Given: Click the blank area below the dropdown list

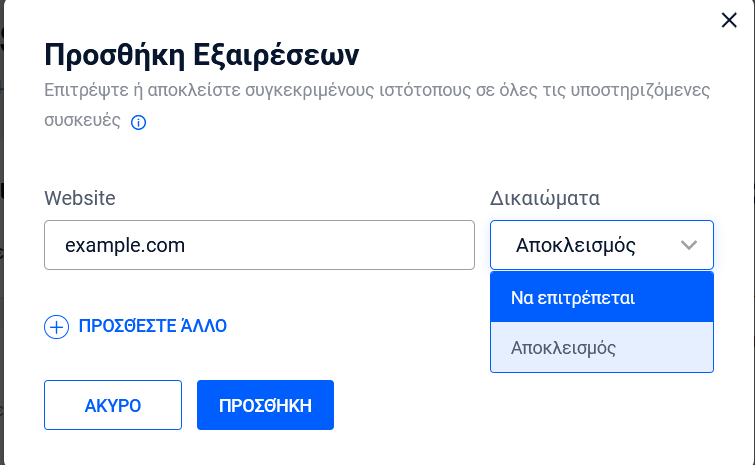Looking at the screenshot, I should (x=602, y=414).
